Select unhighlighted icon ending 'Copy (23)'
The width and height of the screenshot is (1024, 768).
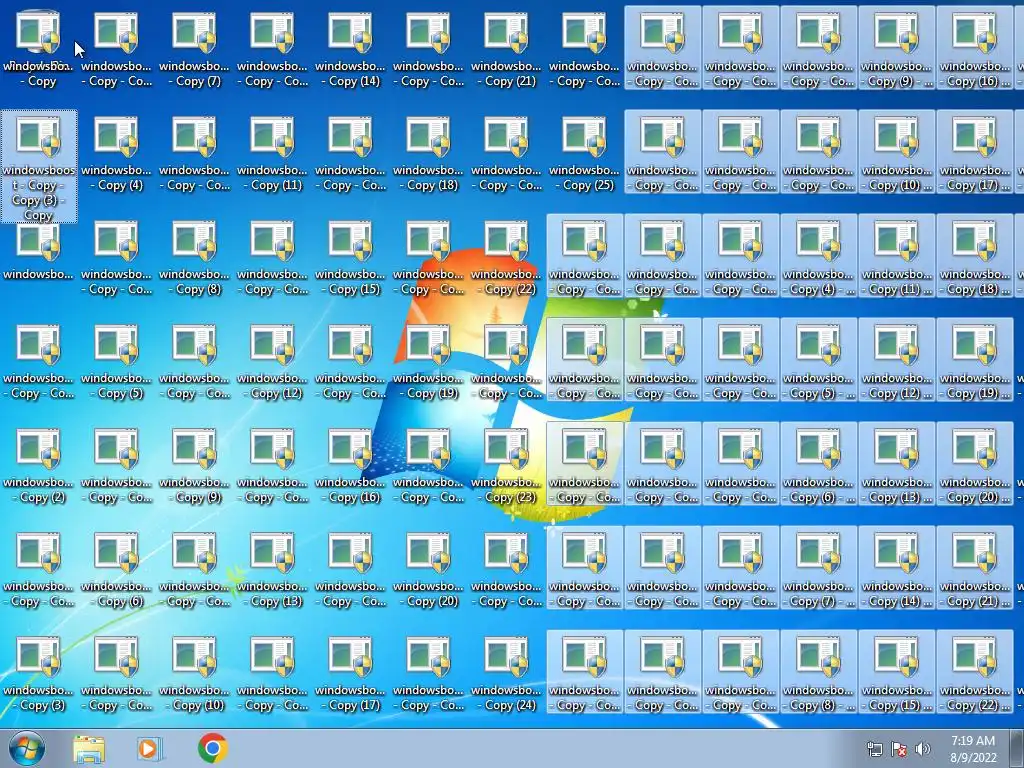[x=506, y=466]
